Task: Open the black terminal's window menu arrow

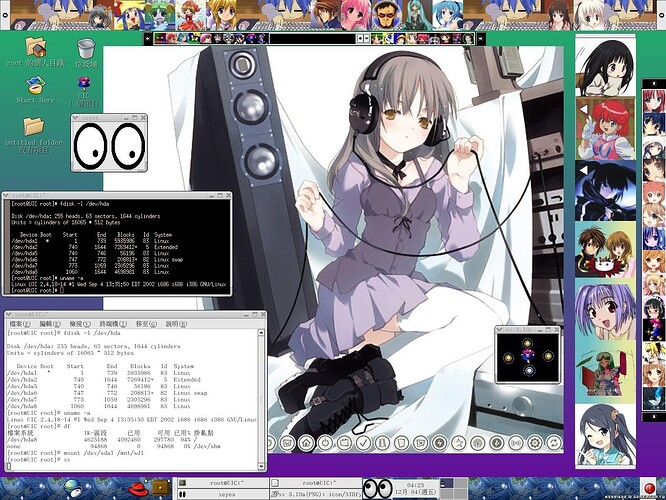Action: point(6,195)
